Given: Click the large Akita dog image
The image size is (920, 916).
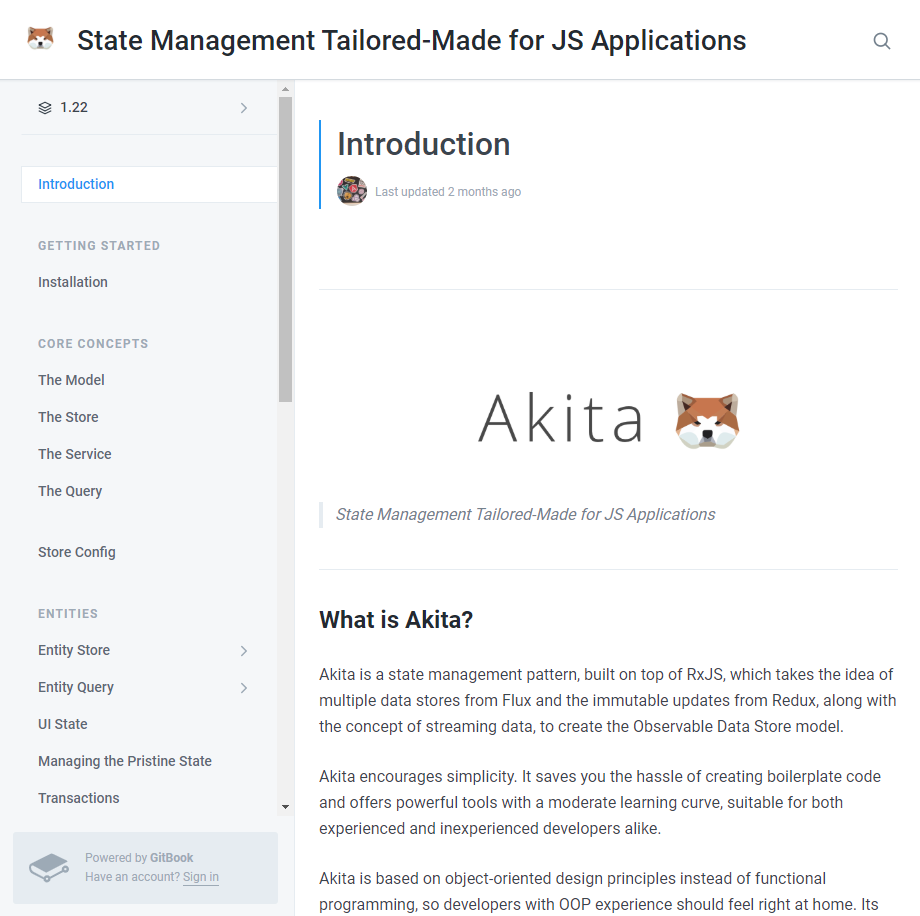Looking at the screenshot, I should (x=707, y=420).
